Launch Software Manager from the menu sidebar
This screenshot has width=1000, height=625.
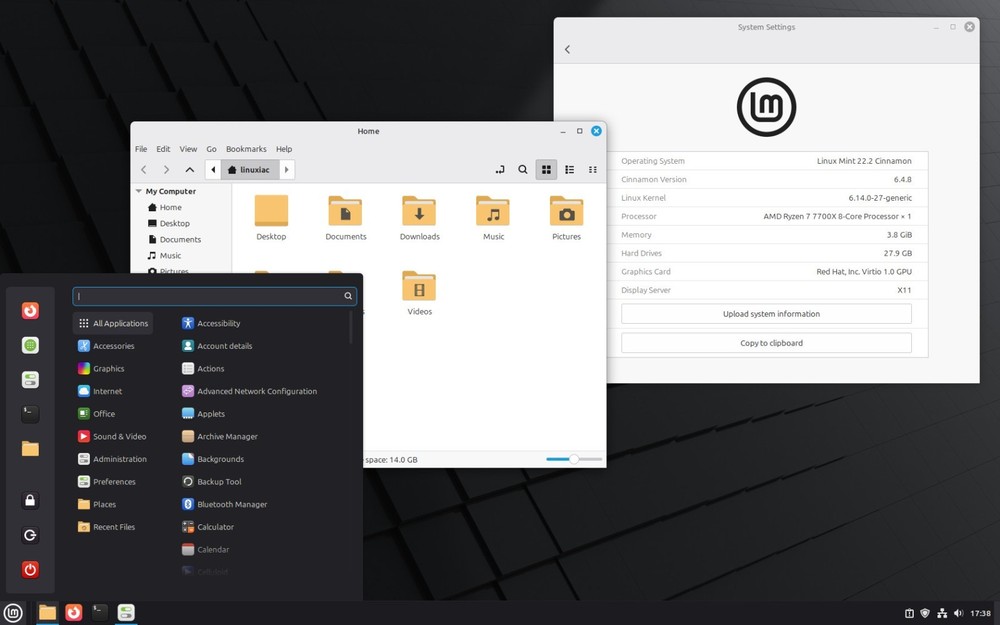click(30, 344)
